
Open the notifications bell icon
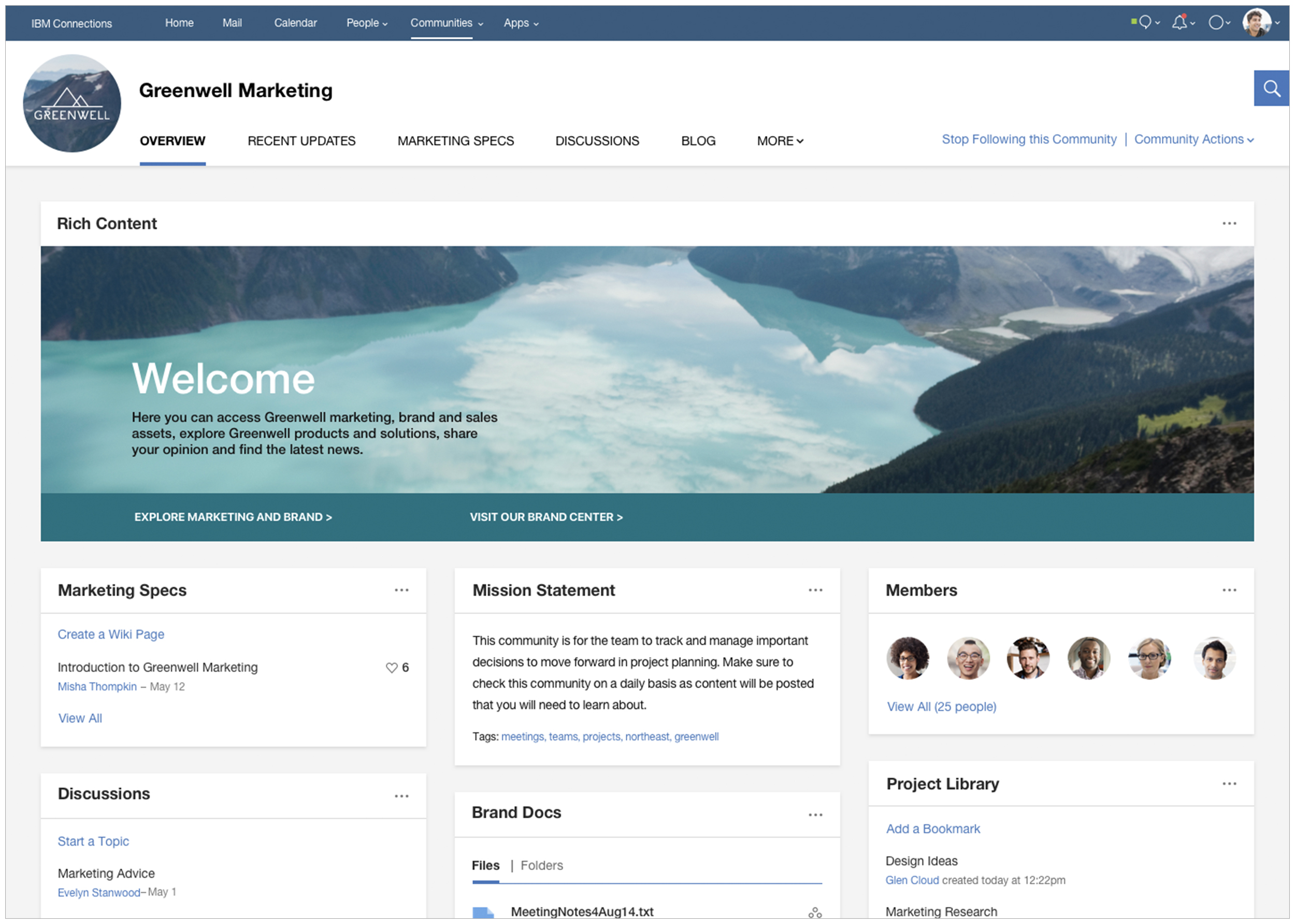pyautogui.click(x=1180, y=22)
